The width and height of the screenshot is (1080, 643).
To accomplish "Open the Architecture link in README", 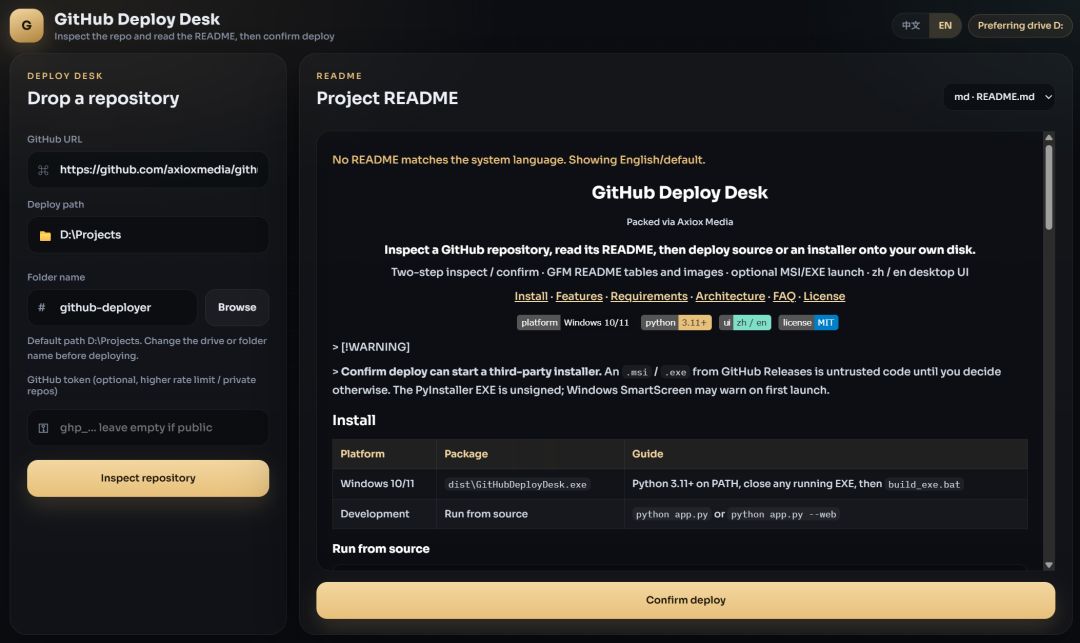I will coord(730,296).
